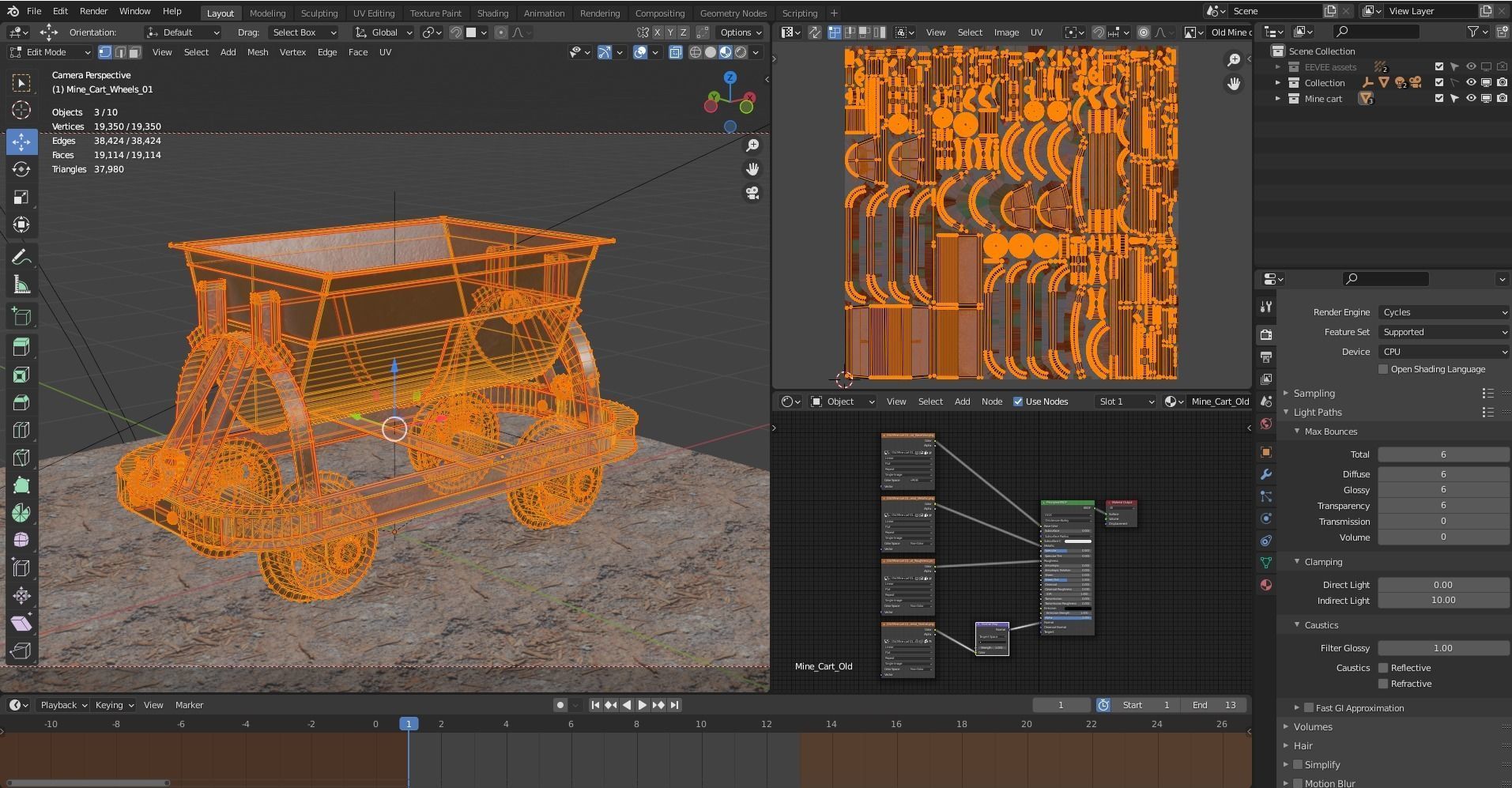The height and width of the screenshot is (788, 1512).
Task: Enable Reflective caustics checkbox
Action: [1383, 668]
